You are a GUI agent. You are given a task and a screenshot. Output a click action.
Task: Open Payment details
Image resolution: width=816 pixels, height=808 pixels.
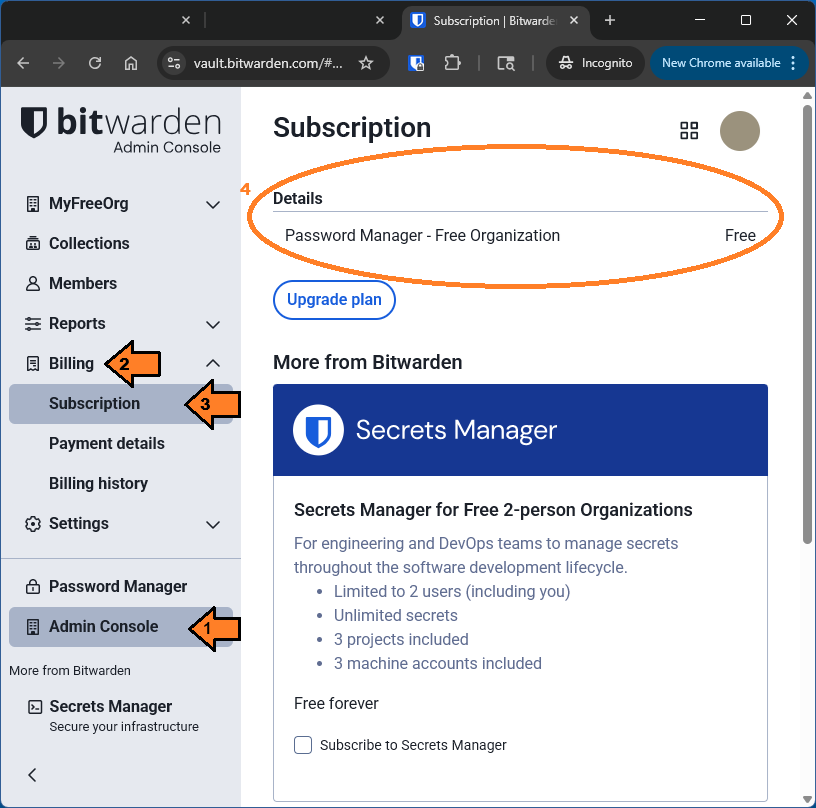pos(107,444)
